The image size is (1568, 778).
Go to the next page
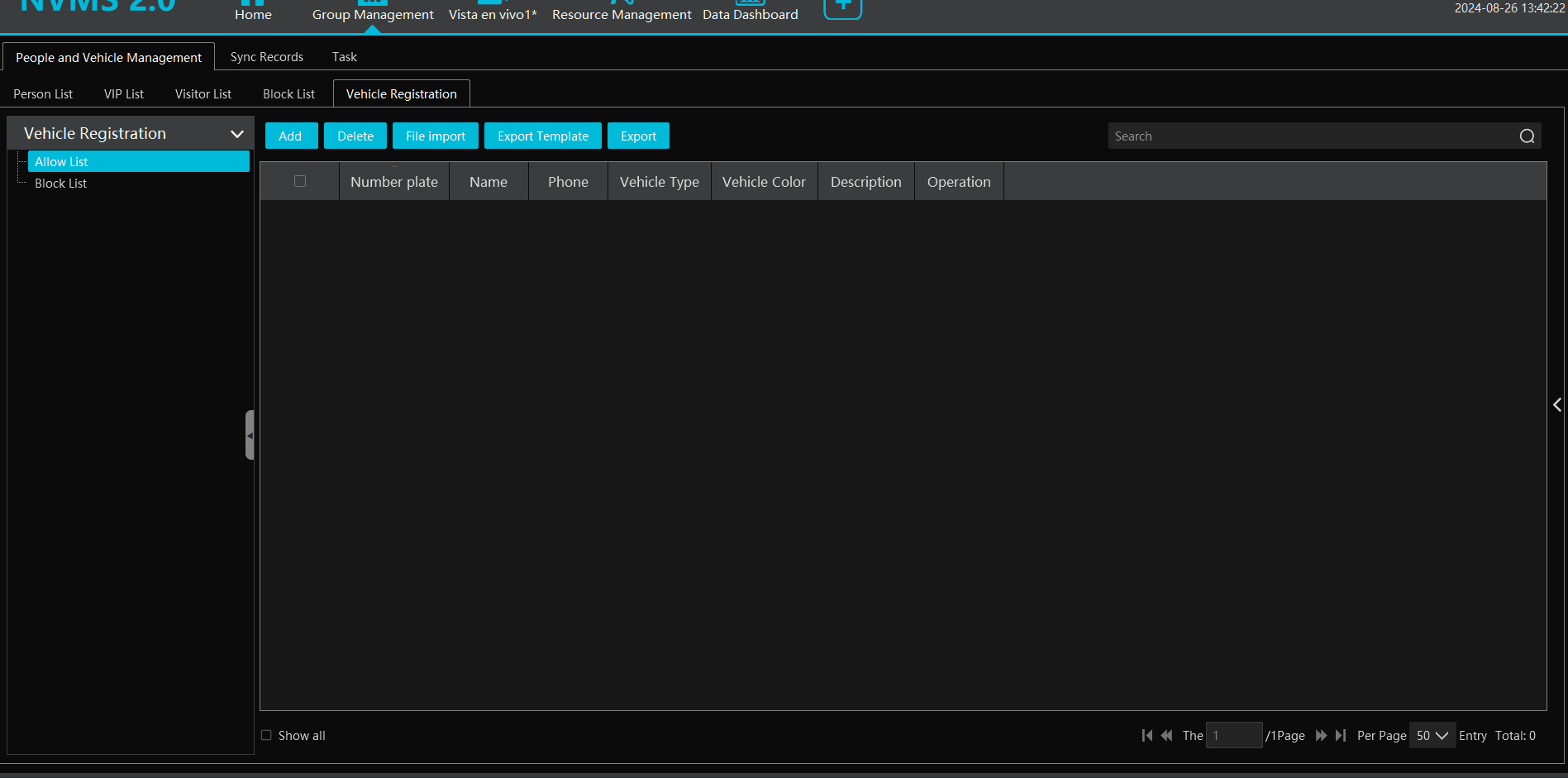1321,735
